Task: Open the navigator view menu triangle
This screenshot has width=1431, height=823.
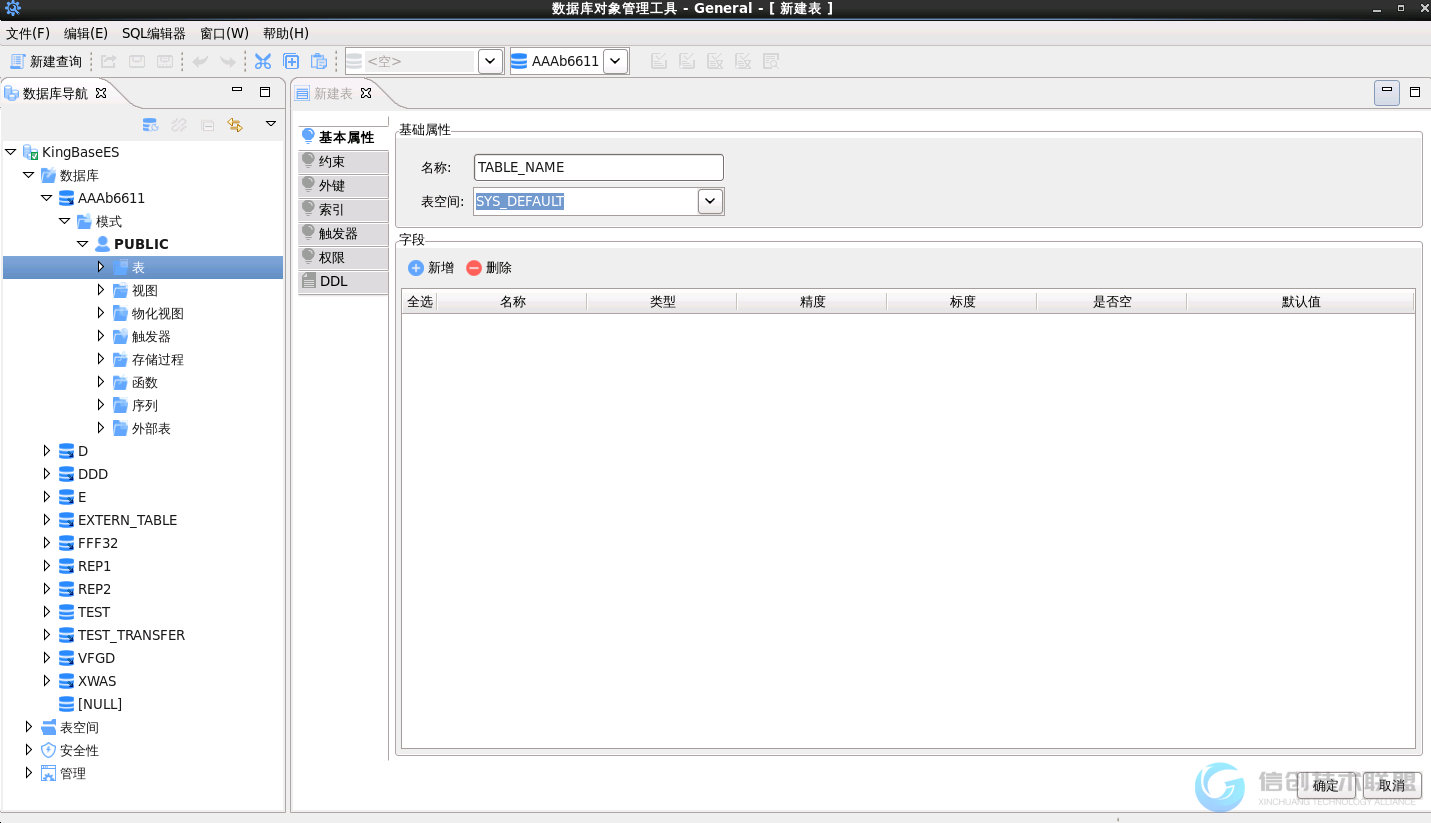Action: [x=270, y=124]
